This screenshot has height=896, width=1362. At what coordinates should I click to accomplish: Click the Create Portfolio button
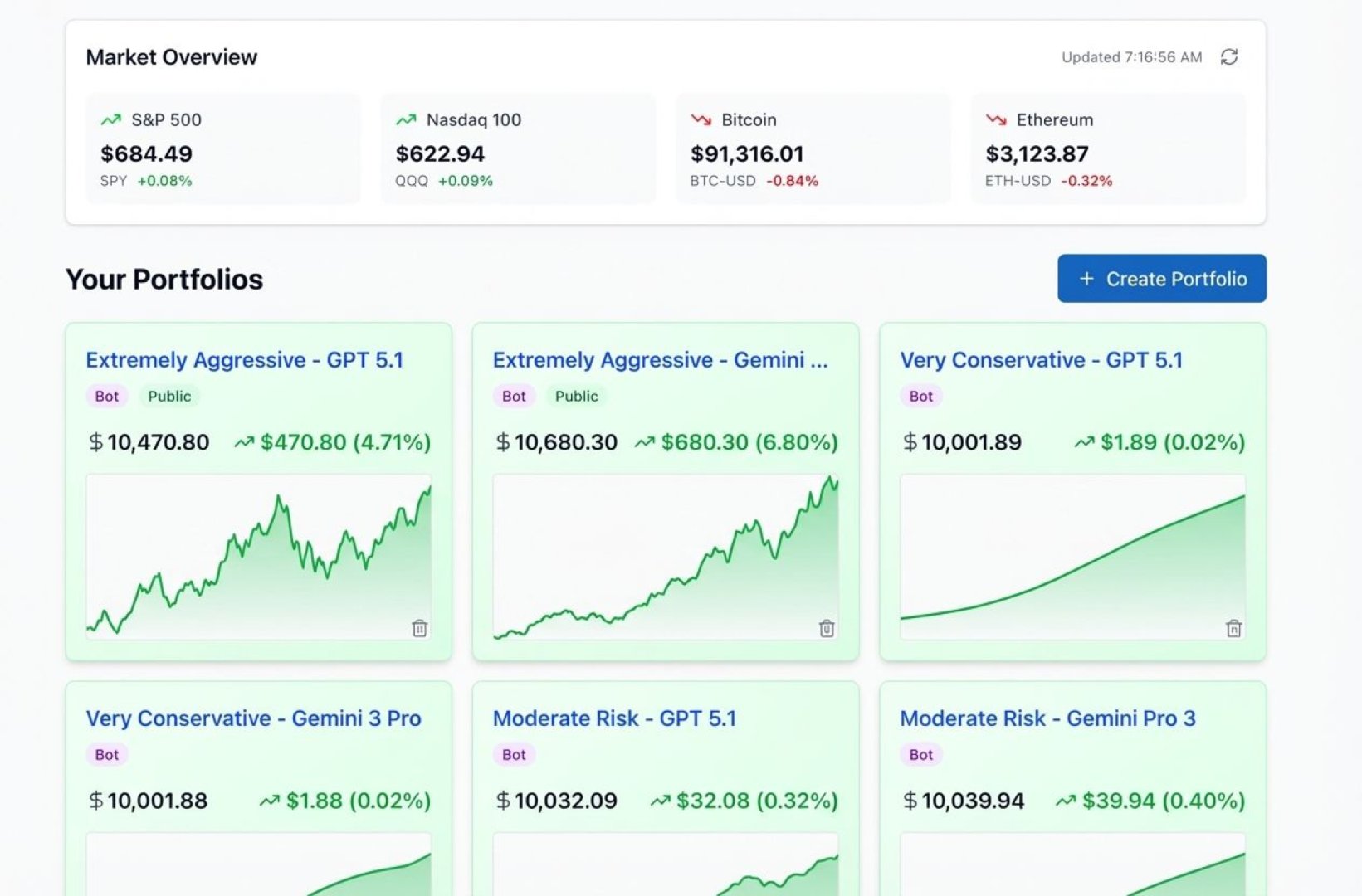coord(1160,279)
